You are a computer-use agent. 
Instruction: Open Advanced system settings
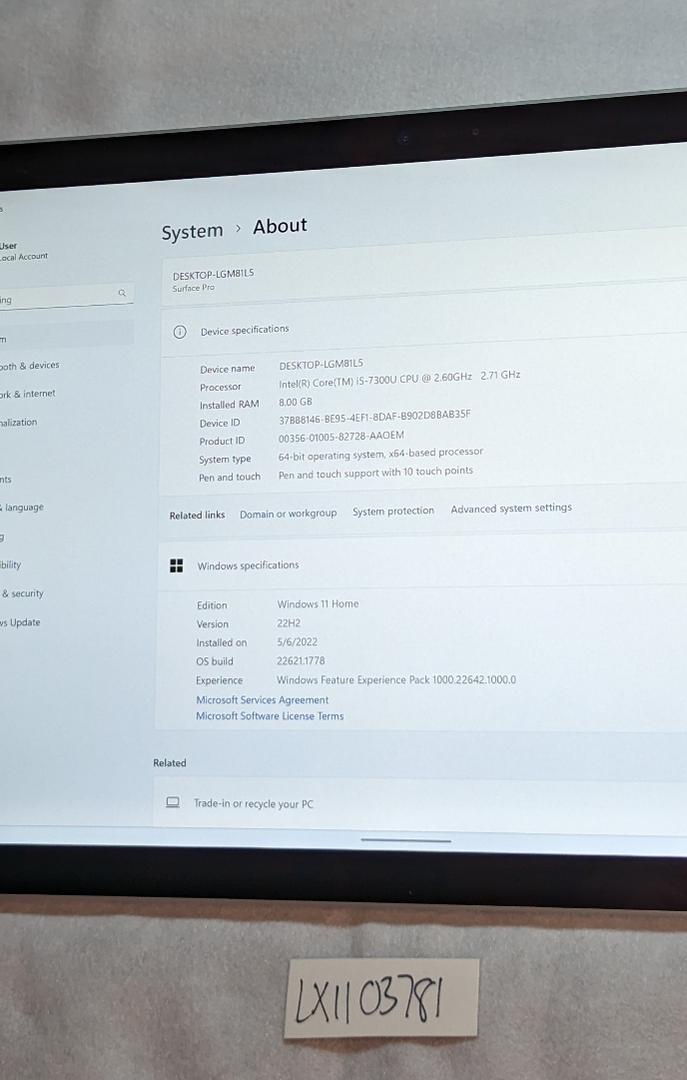(511, 508)
